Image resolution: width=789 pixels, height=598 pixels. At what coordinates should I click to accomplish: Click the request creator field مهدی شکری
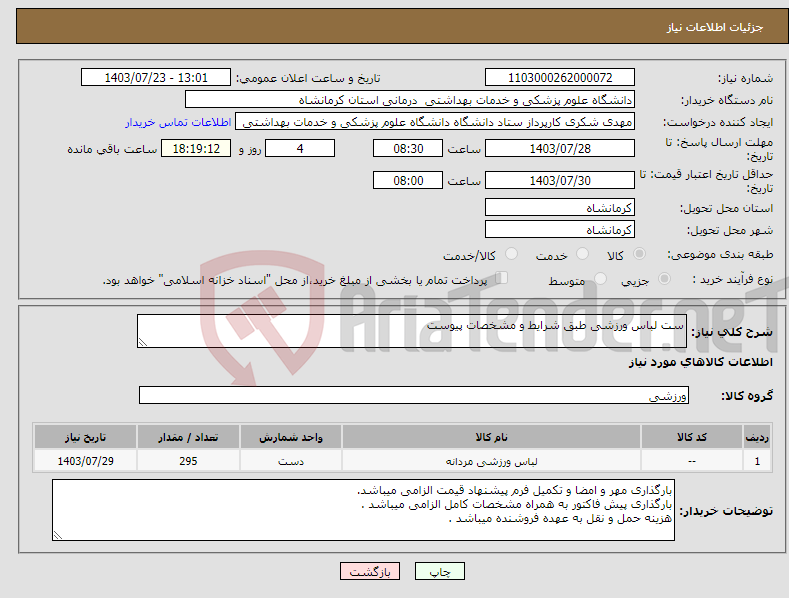click(435, 122)
